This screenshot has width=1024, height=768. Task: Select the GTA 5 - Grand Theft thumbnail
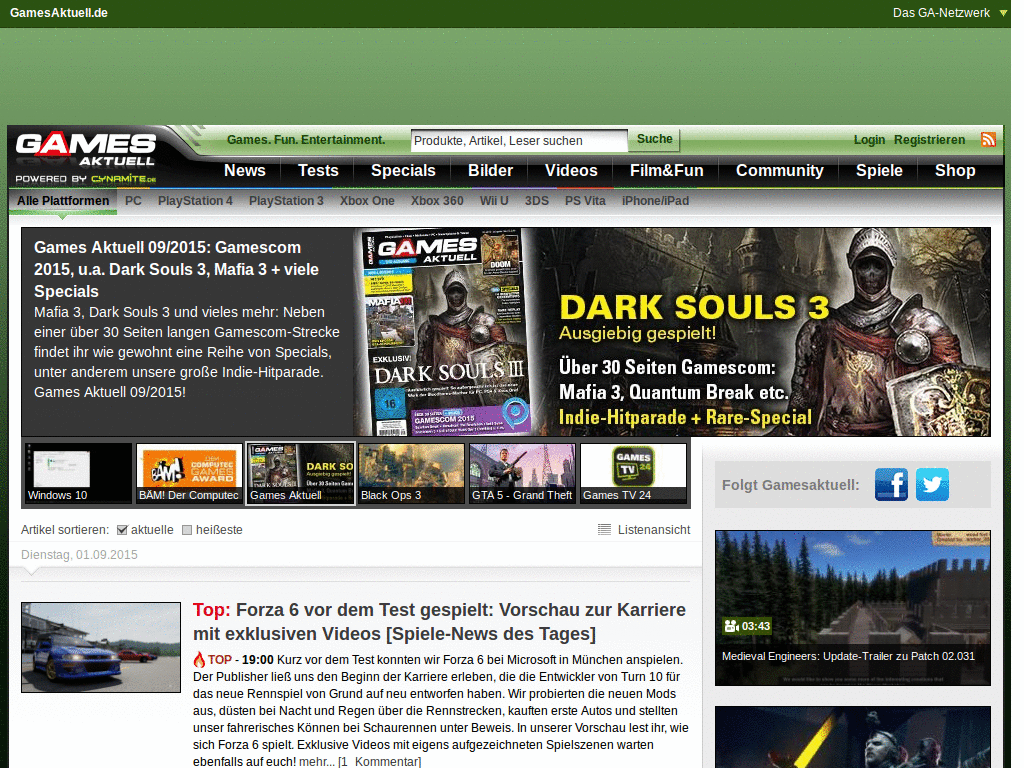(x=523, y=473)
